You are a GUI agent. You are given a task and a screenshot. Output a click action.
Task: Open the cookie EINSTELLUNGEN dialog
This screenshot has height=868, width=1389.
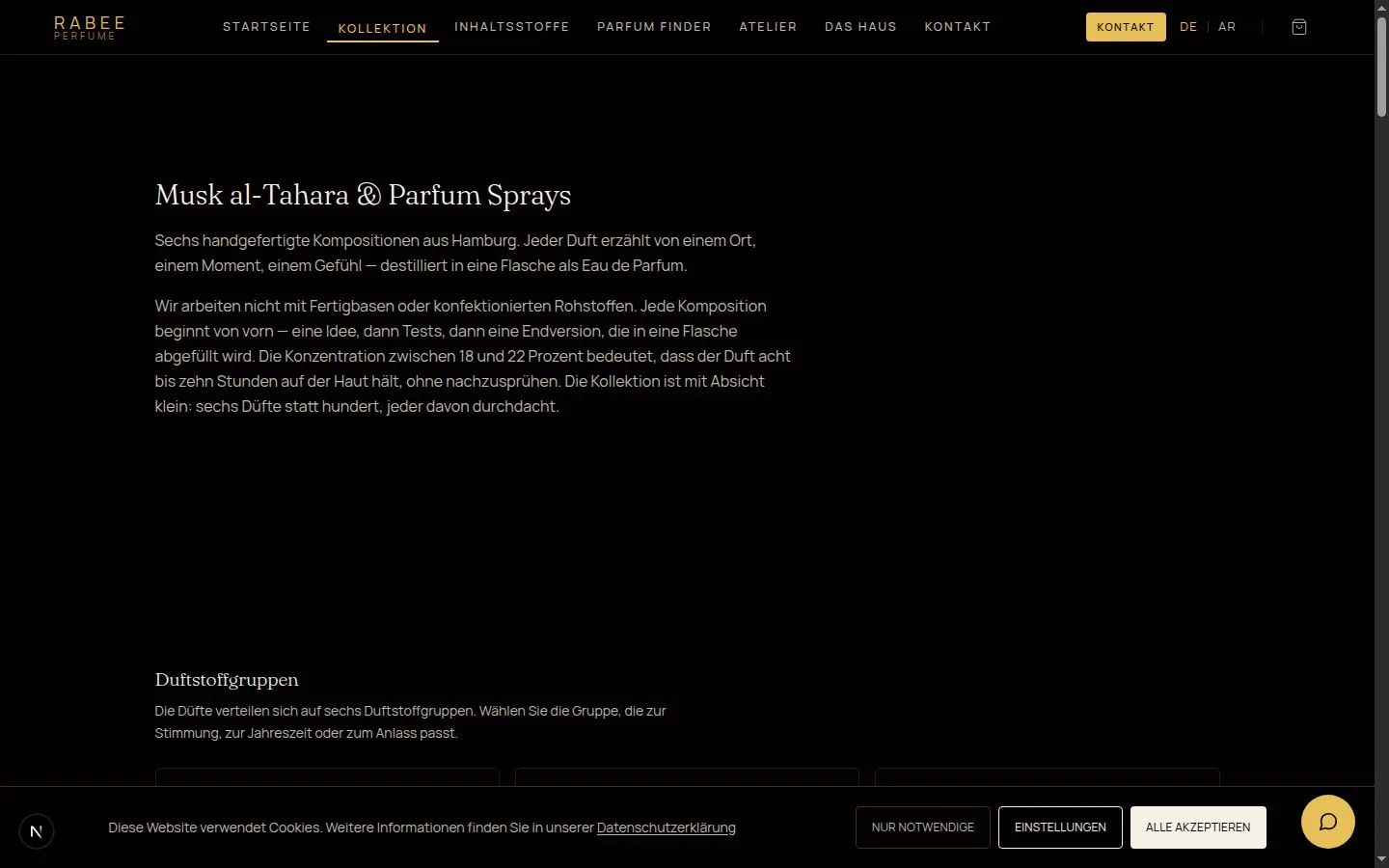click(x=1060, y=827)
